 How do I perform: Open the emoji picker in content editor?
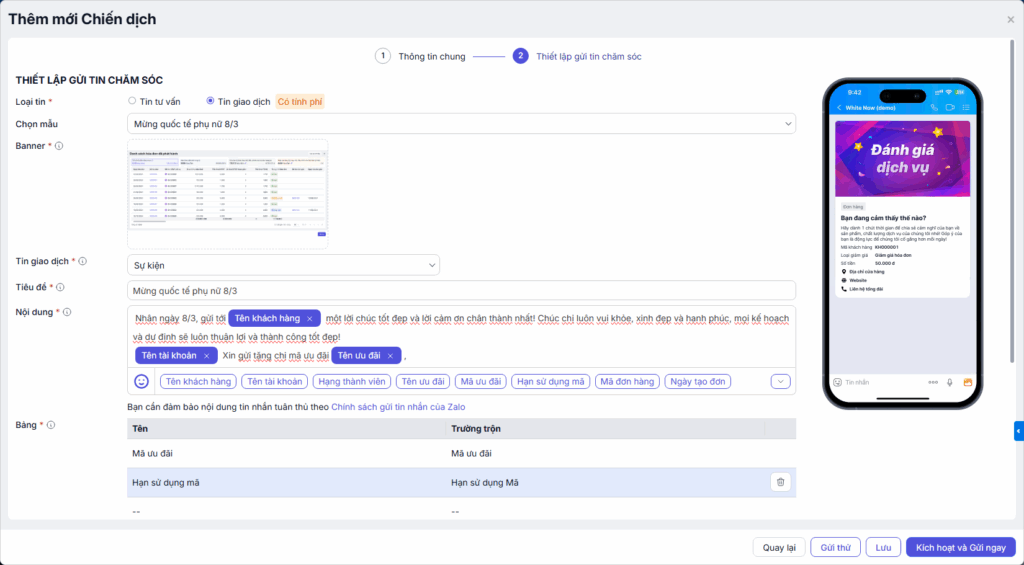[142, 381]
